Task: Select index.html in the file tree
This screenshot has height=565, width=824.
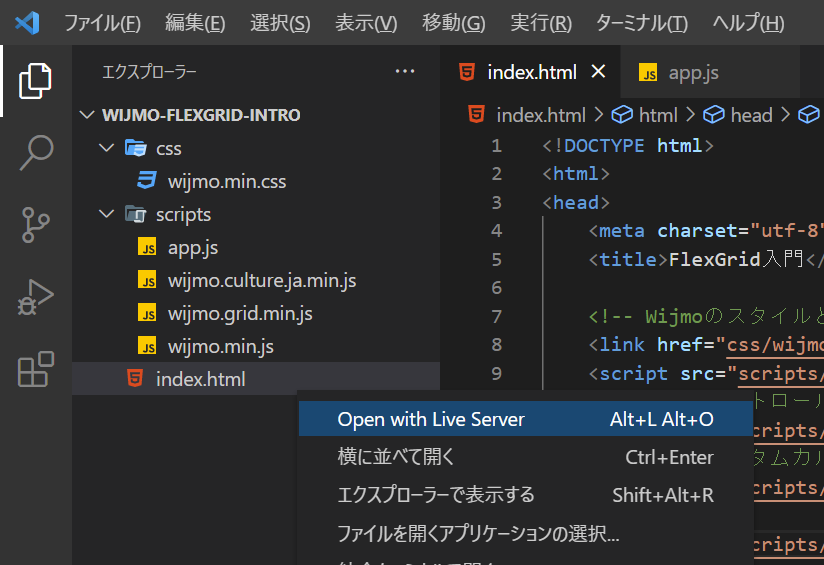Action: (256, 378)
